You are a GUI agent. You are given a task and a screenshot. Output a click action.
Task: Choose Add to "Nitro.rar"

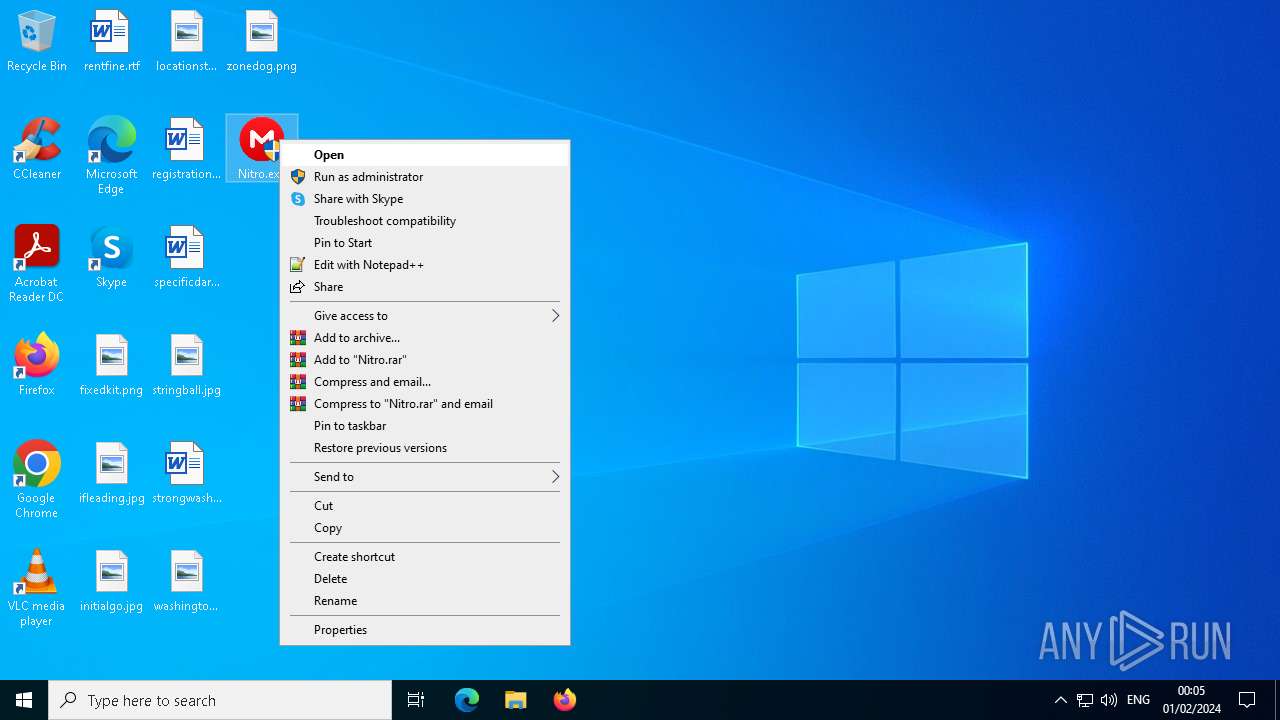425,360
